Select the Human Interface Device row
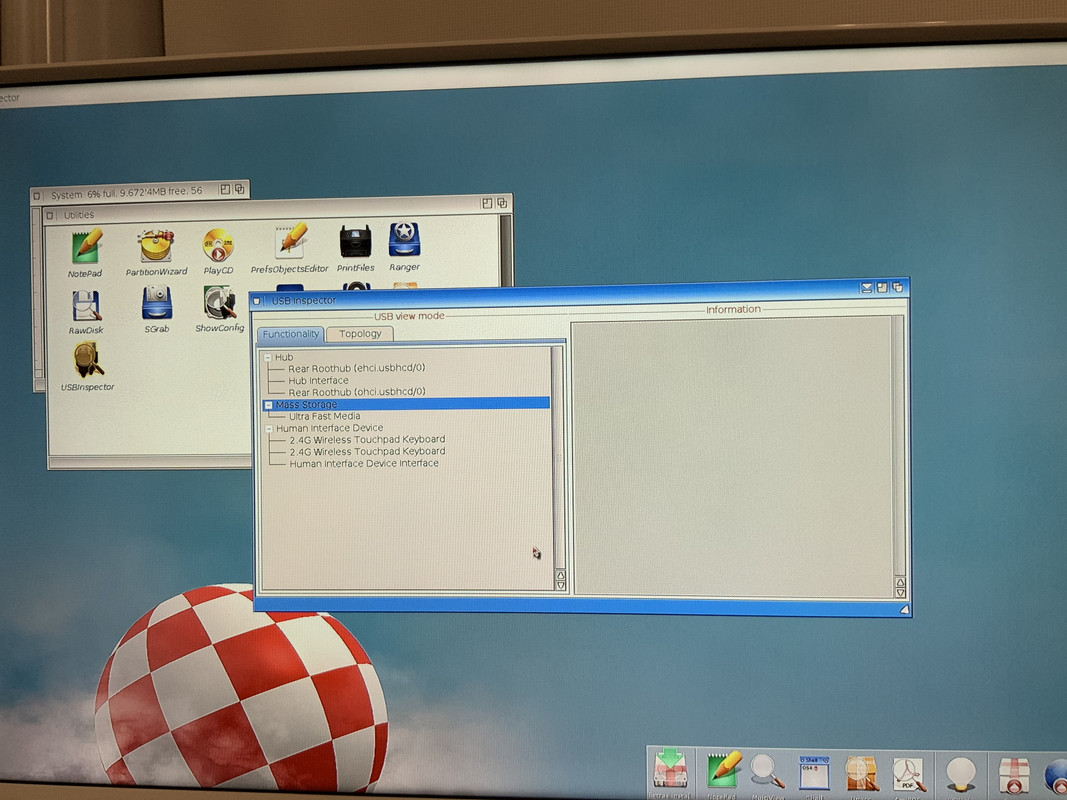 pyautogui.click(x=329, y=428)
